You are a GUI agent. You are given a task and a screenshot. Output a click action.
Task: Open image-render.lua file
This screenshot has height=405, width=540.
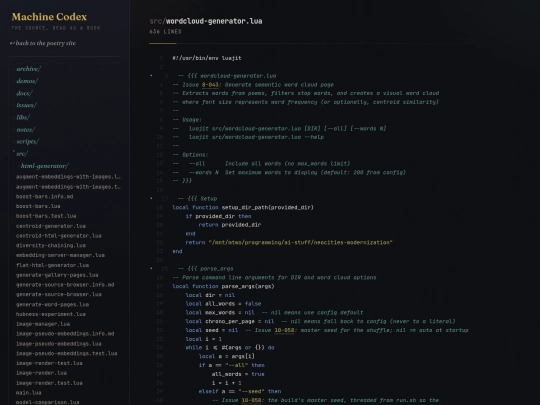(x=41, y=373)
